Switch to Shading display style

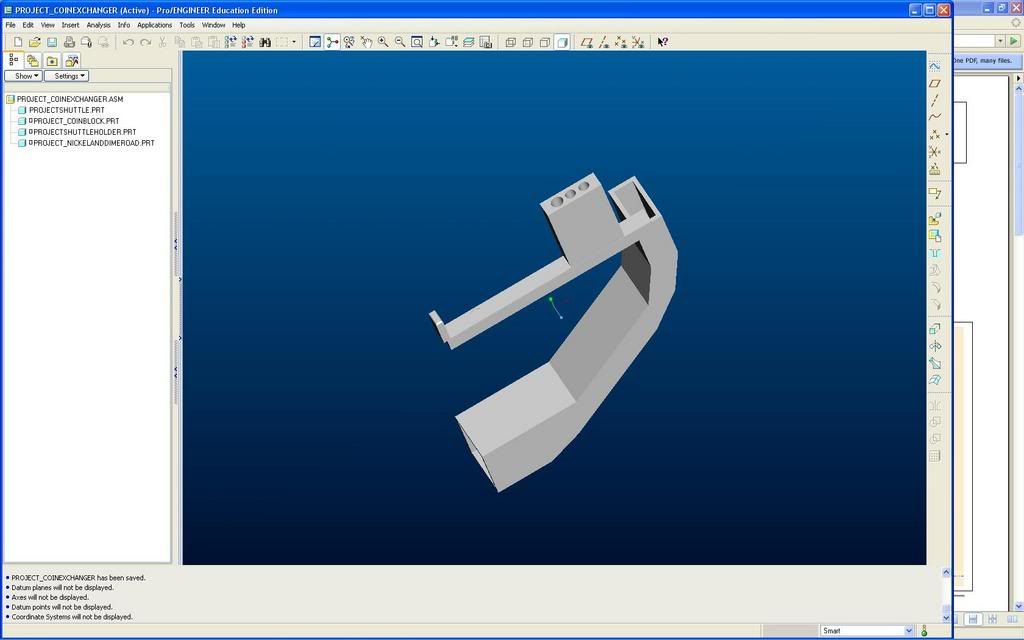pyautogui.click(x=562, y=42)
